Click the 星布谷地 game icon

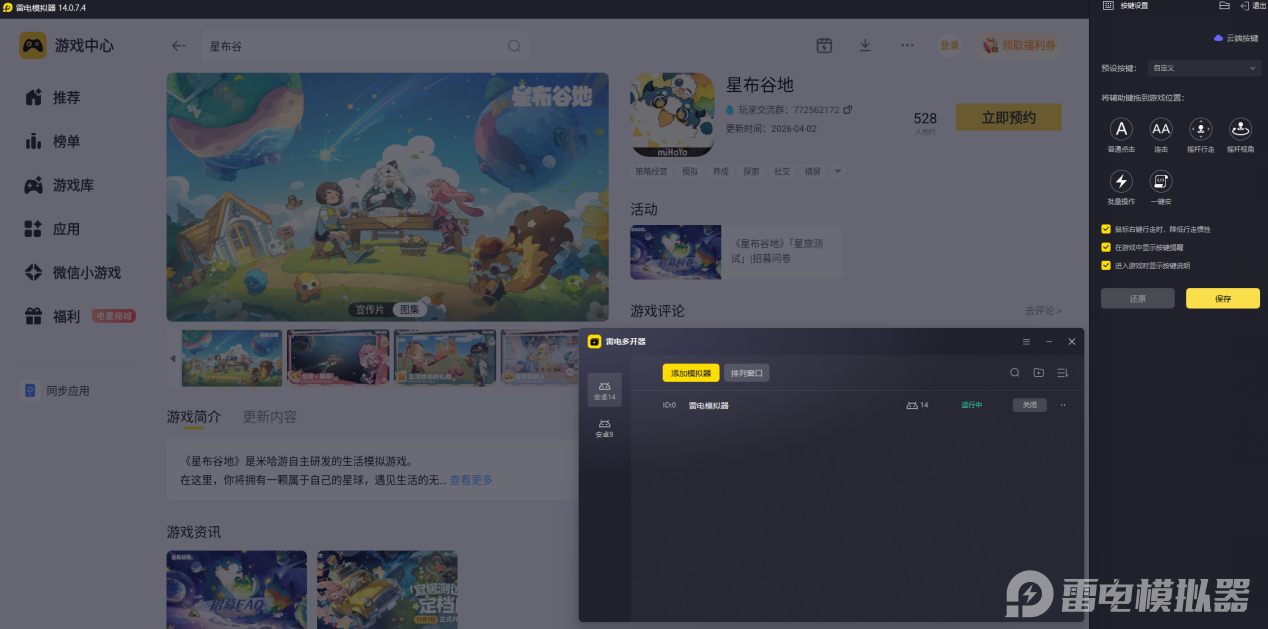(671, 115)
